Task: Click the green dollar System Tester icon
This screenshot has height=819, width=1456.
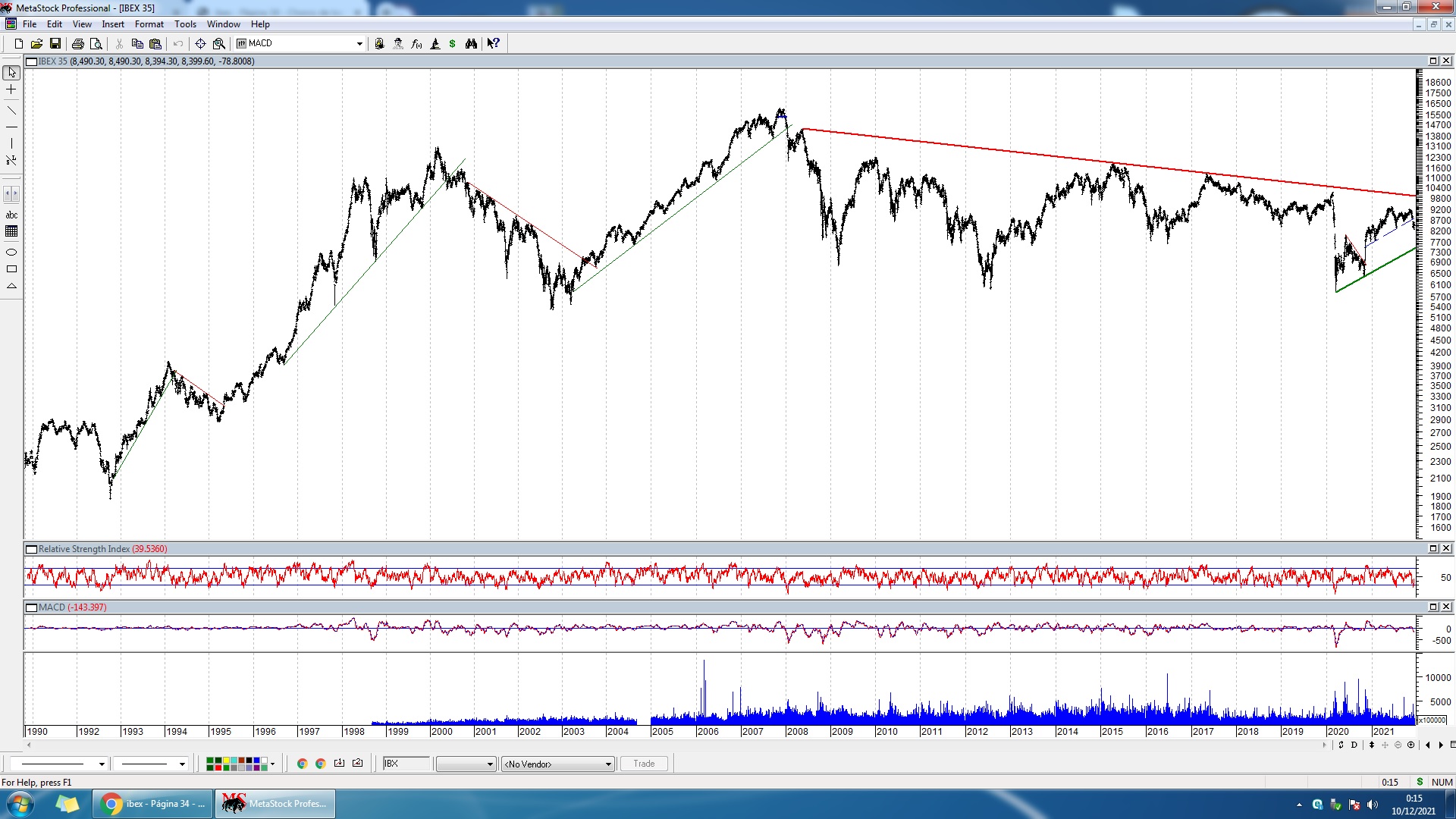Action: [x=453, y=43]
